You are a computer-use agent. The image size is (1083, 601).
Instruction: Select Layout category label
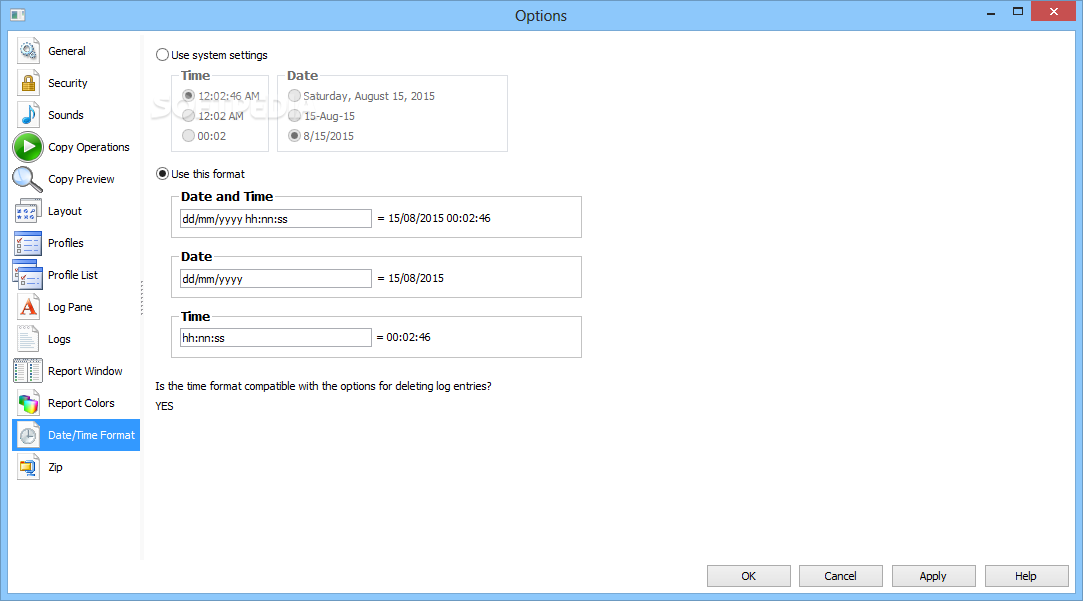65,211
